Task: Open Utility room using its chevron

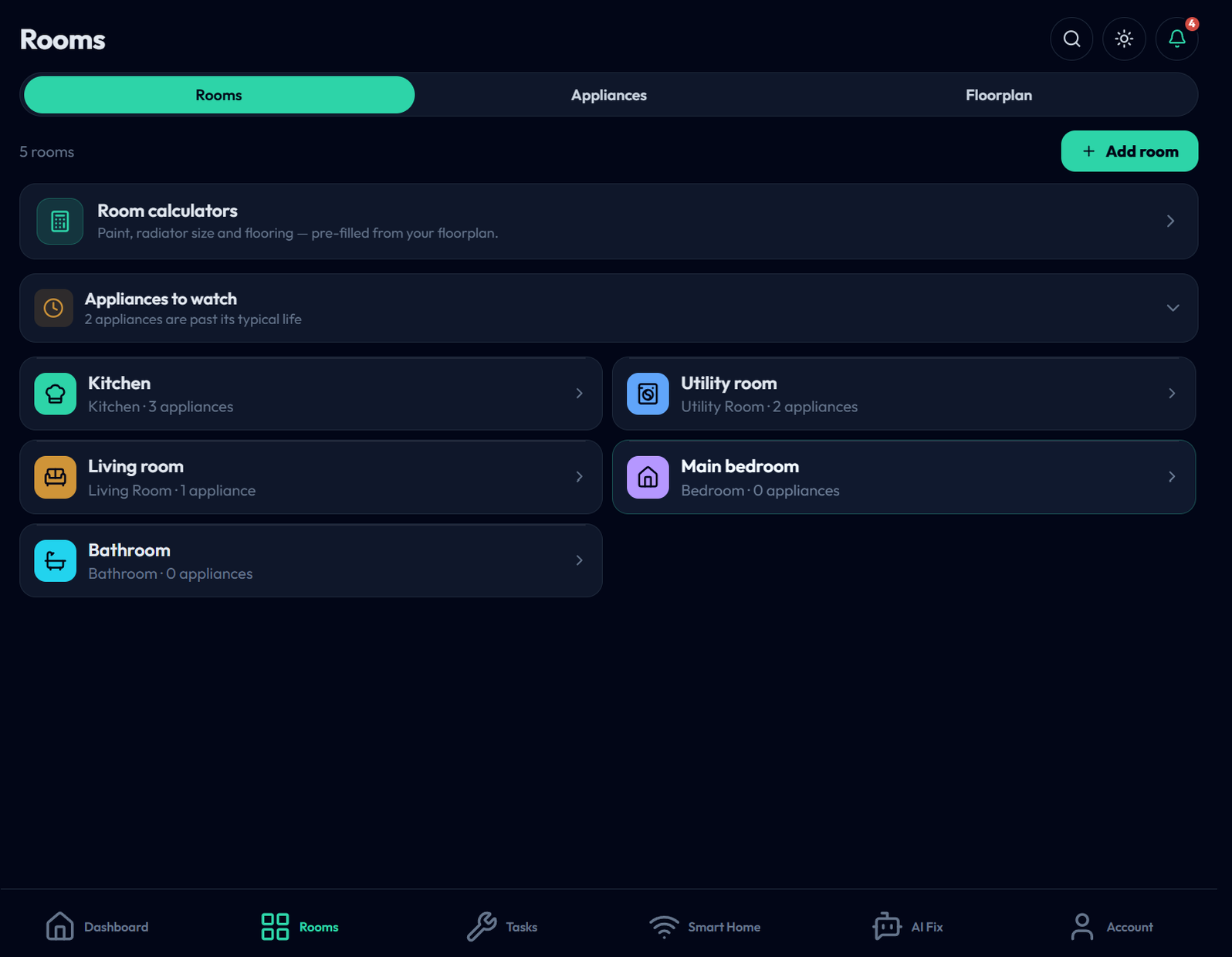Action: click(1172, 394)
